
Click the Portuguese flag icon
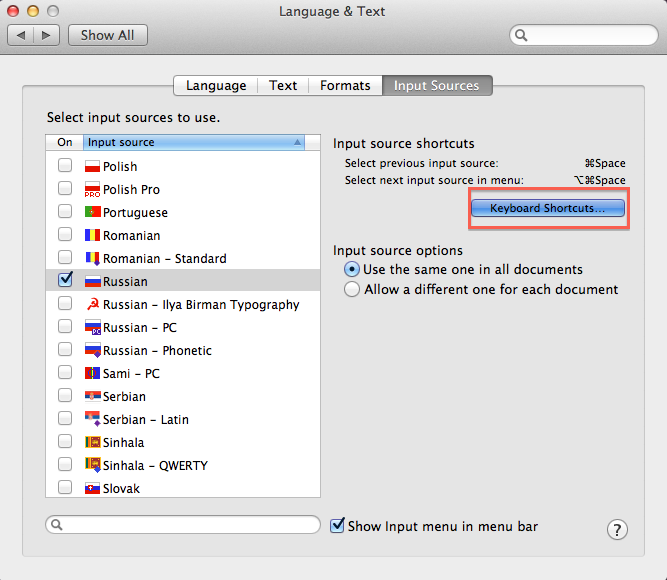click(93, 212)
